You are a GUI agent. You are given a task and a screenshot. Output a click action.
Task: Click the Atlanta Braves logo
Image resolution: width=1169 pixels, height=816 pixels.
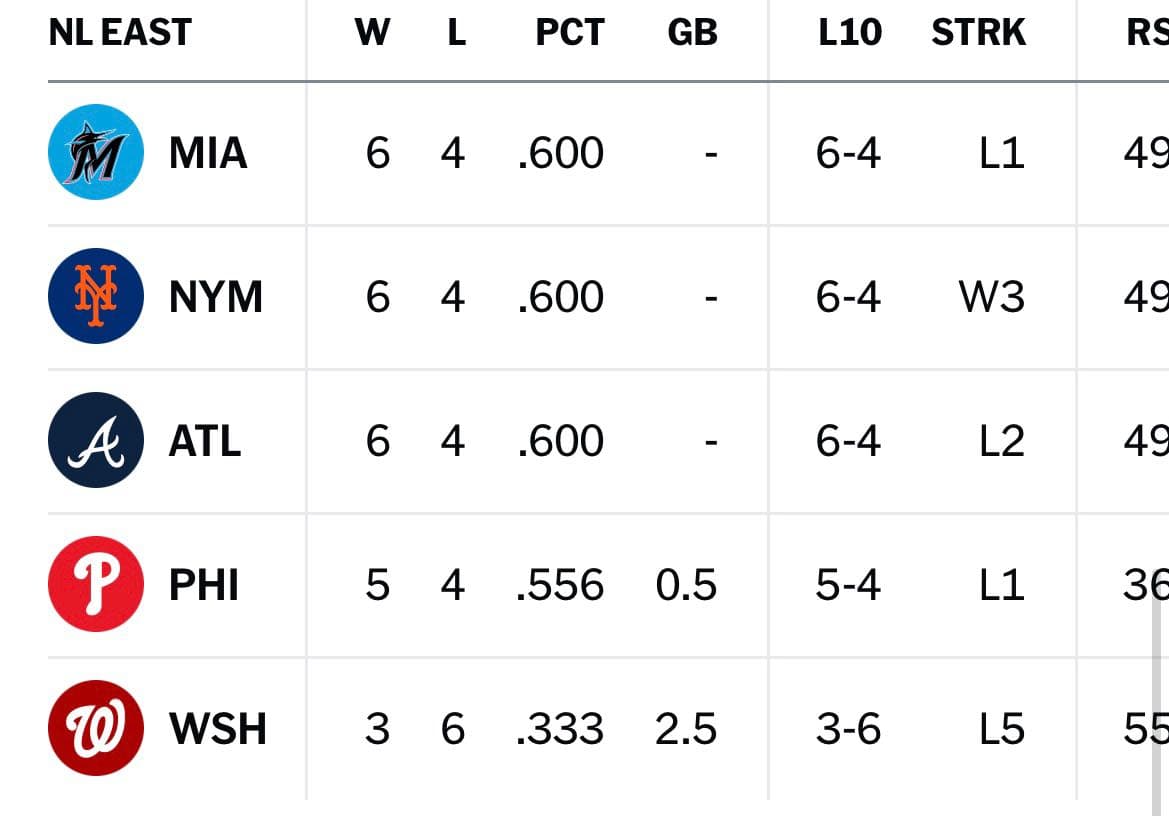click(x=96, y=440)
